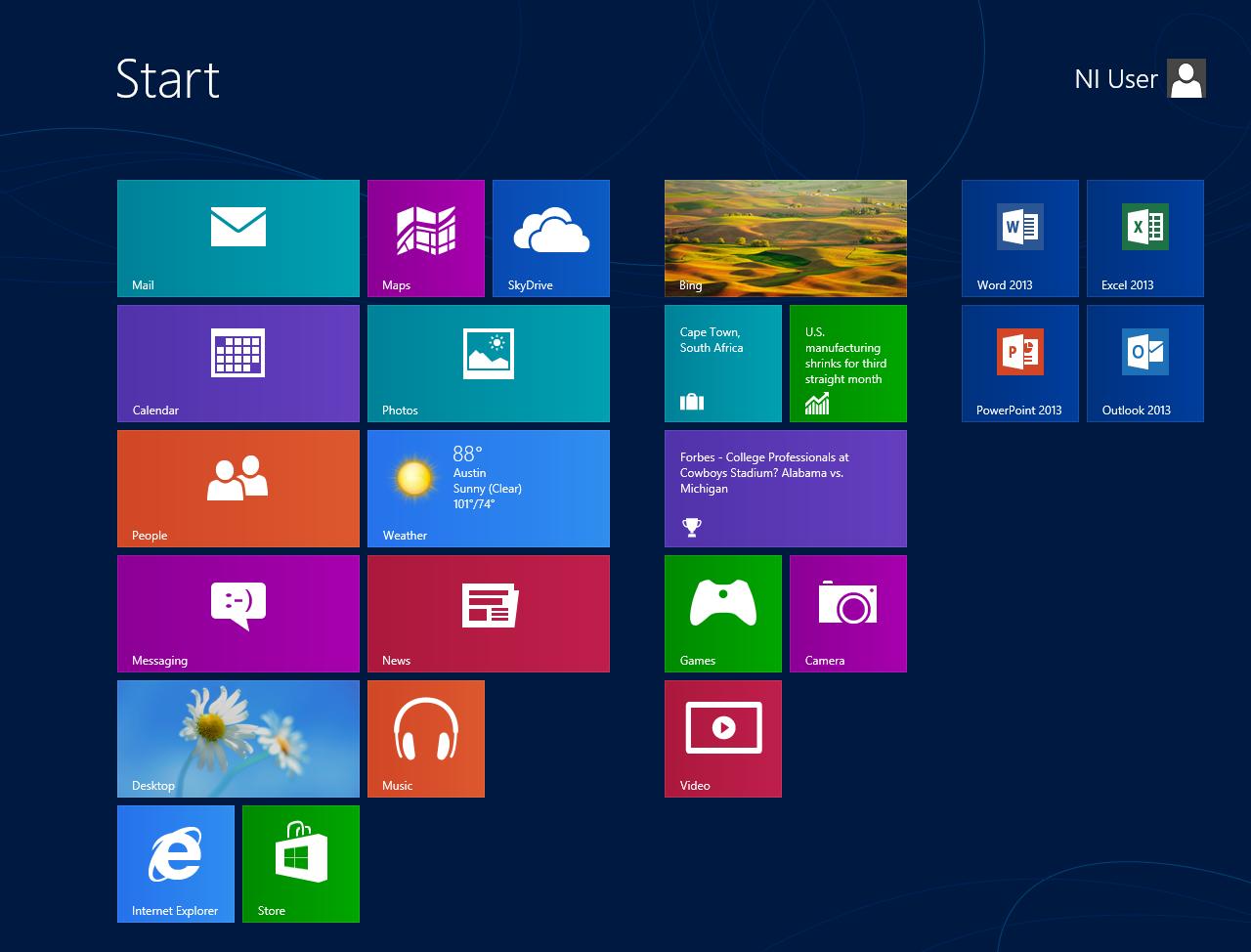Viewport: 1251px width, 952px height.
Task: Open the Camera tile
Action: [x=848, y=614]
